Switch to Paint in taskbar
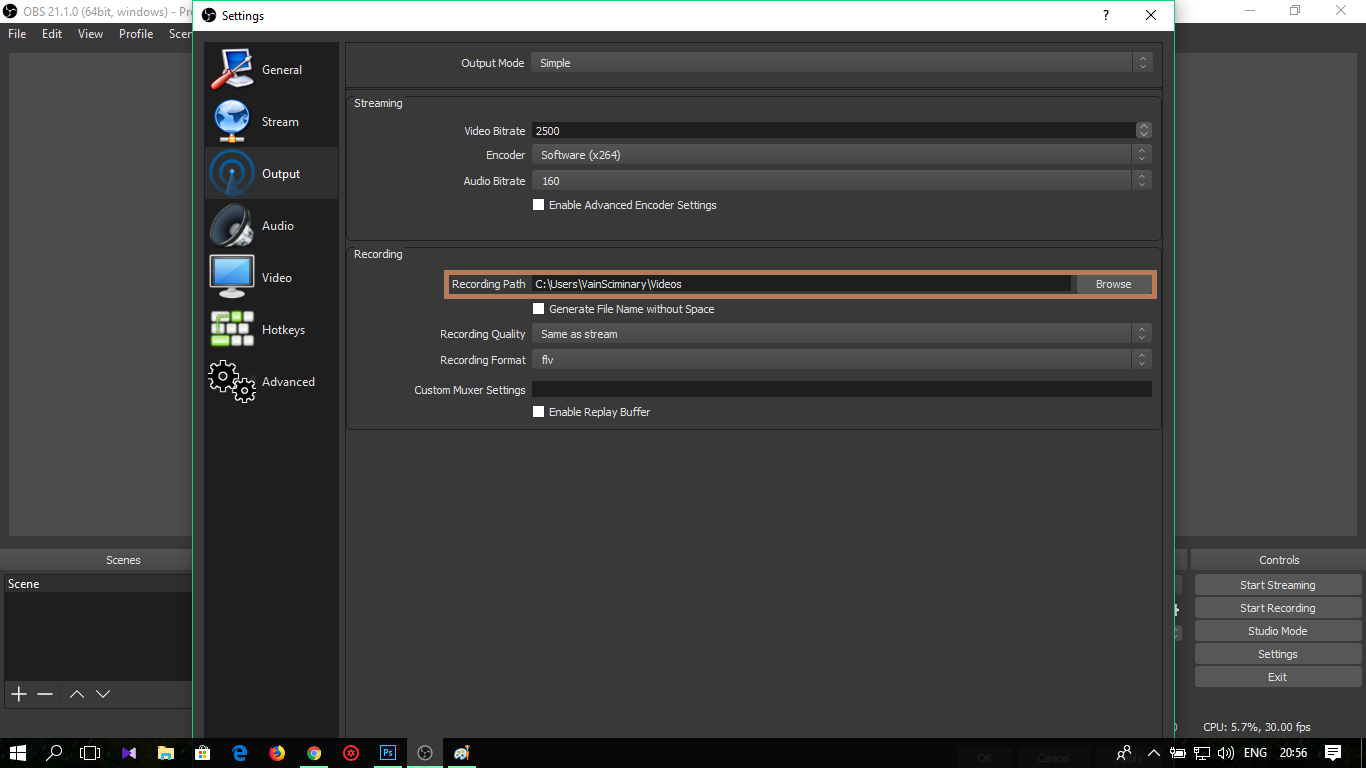This screenshot has width=1366, height=768. coord(462,753)
